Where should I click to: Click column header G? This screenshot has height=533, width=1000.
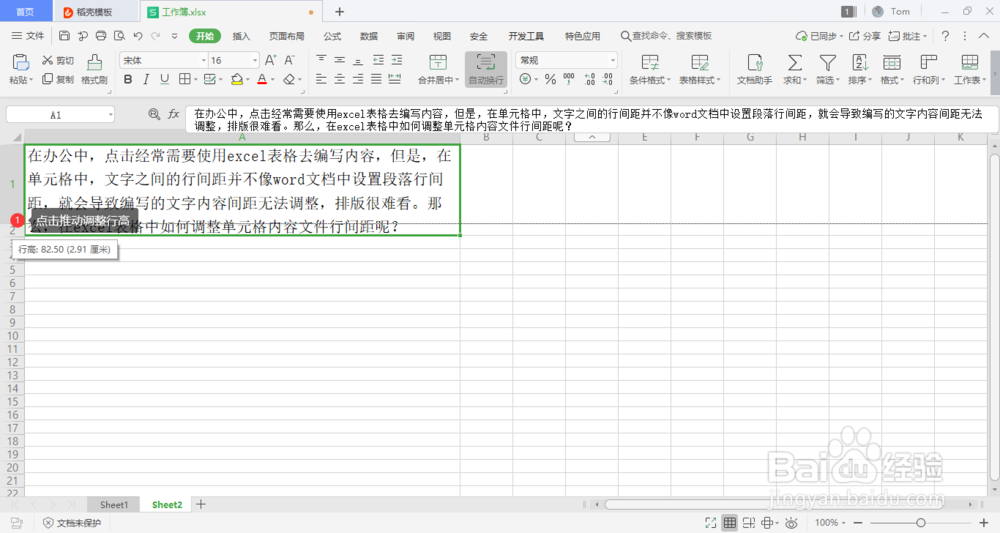click(749, 137)
